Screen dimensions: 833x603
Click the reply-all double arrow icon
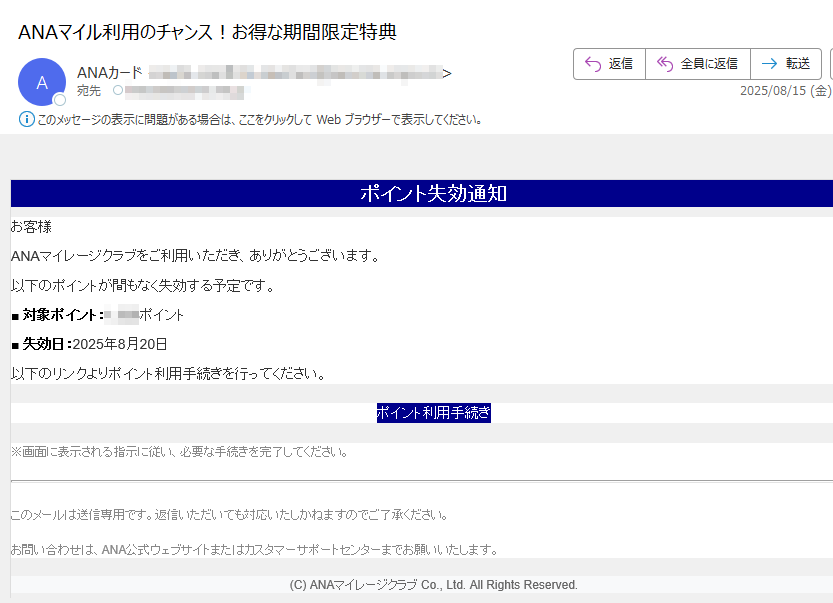pyautogui.click(x=665, y=64)
